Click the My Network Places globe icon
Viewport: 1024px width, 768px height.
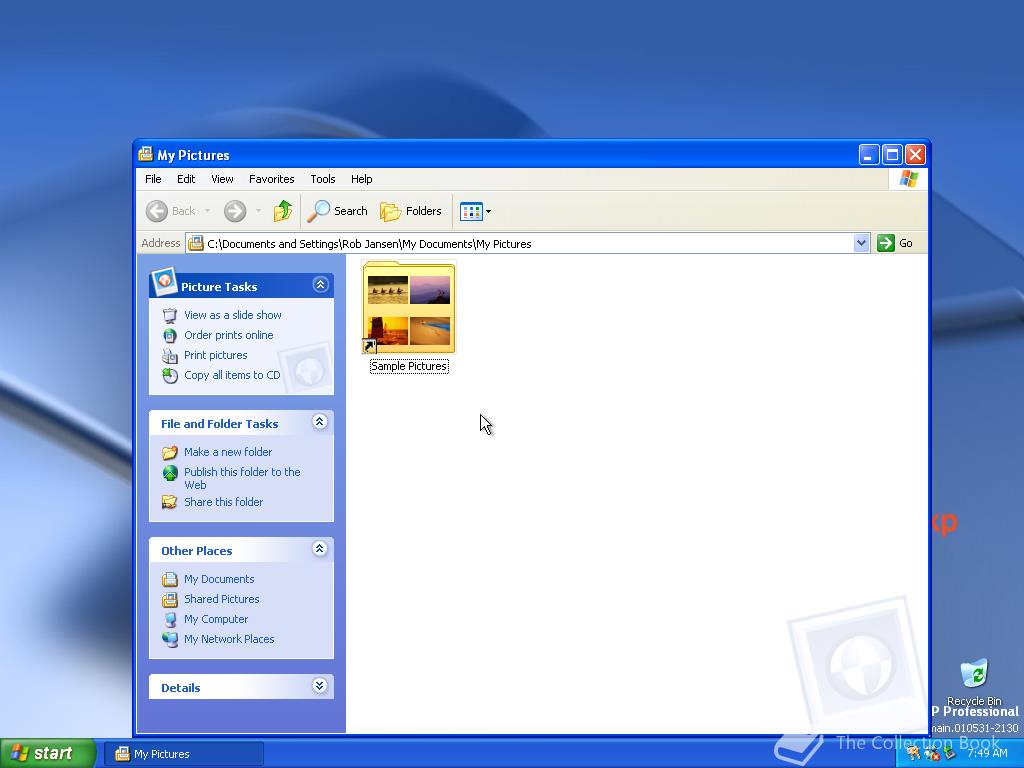170,639
